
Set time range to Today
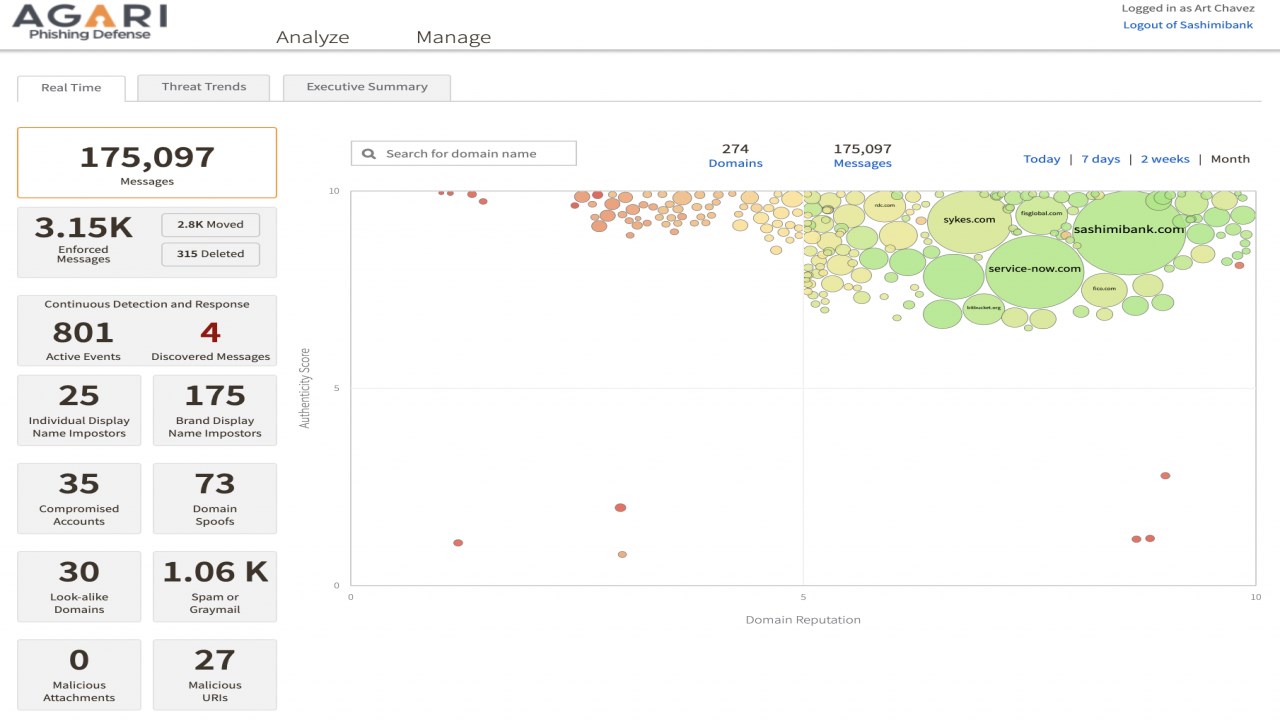point(1041,159)
